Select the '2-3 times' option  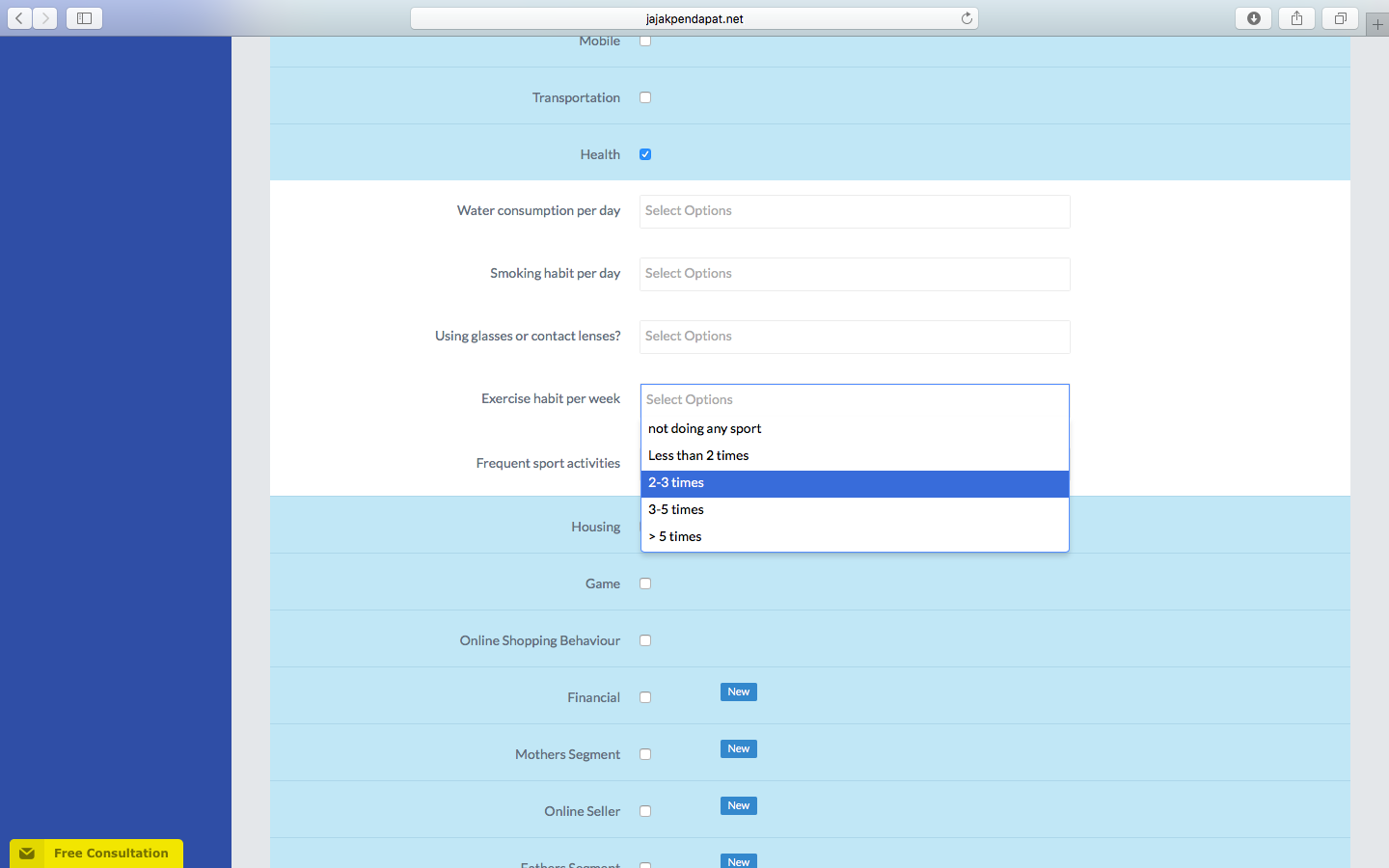coord(855,483)
